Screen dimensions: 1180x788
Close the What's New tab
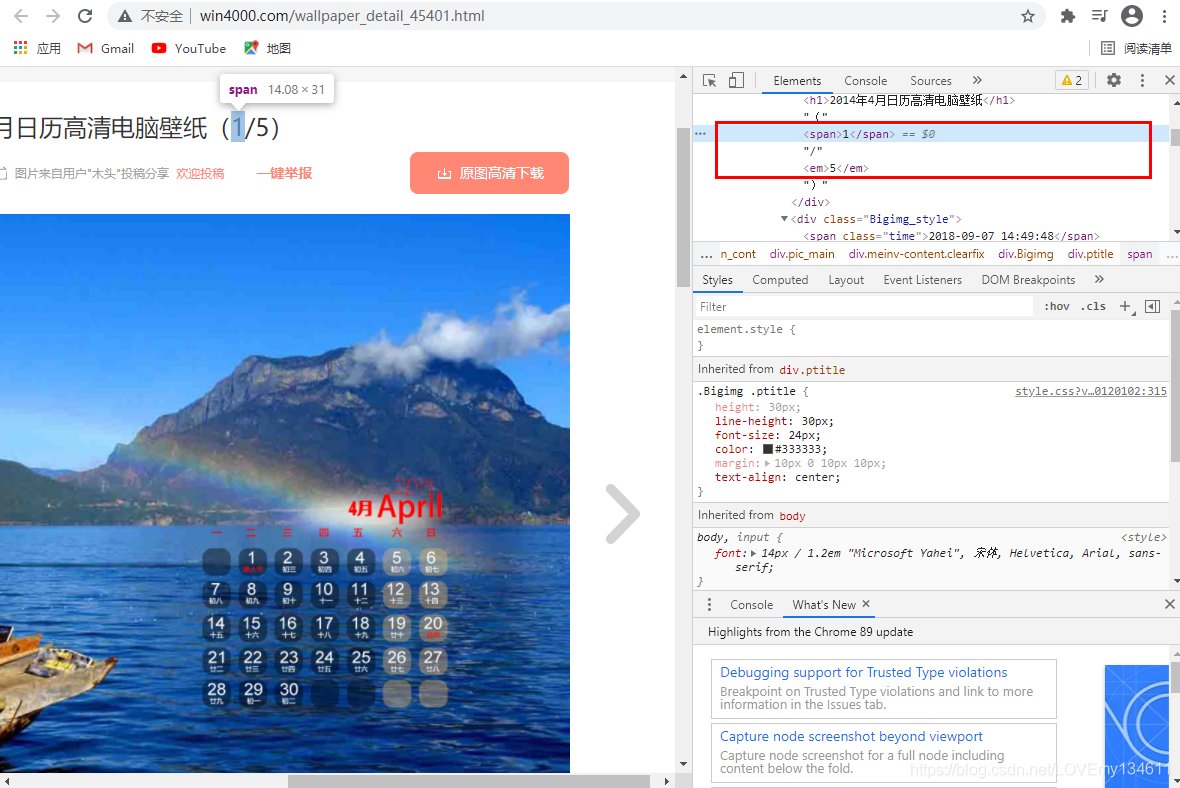pos(865,604)
